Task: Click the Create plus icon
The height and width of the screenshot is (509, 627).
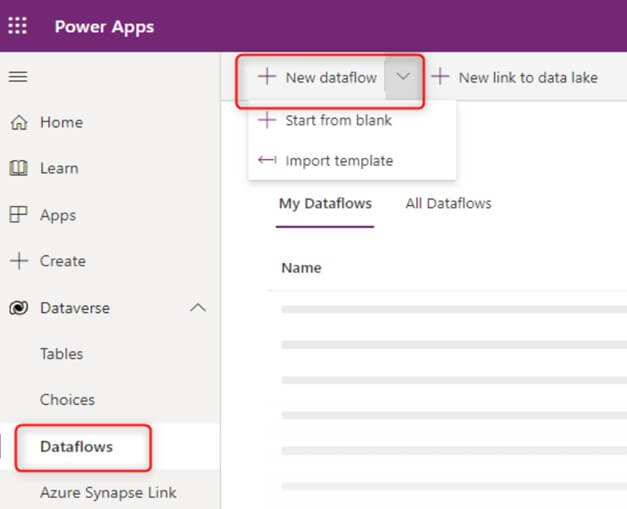Action: point(19,261)
